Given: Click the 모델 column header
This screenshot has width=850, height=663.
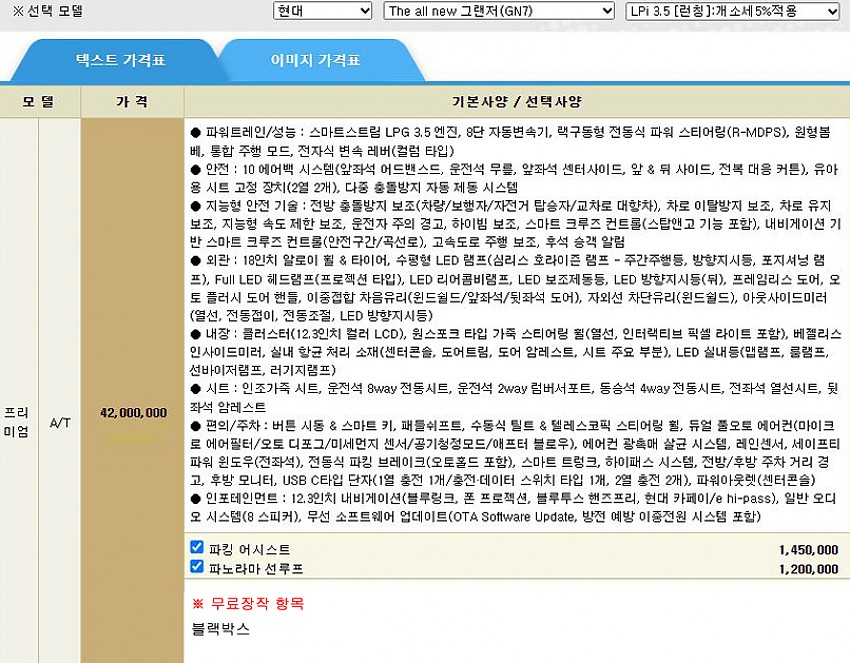Looking at the screenshot, I should (x=39, y=102).
